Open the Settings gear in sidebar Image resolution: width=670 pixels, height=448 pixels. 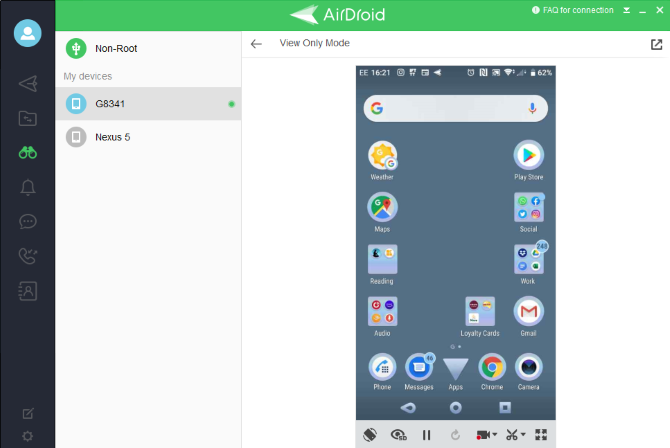coord(28,436)
